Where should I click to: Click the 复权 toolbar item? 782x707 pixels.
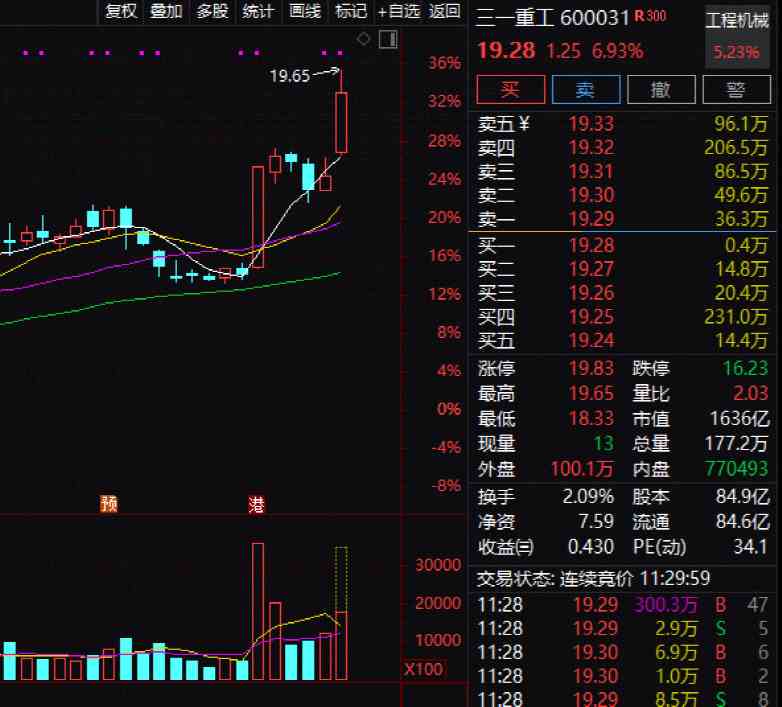tap(121, 10)
